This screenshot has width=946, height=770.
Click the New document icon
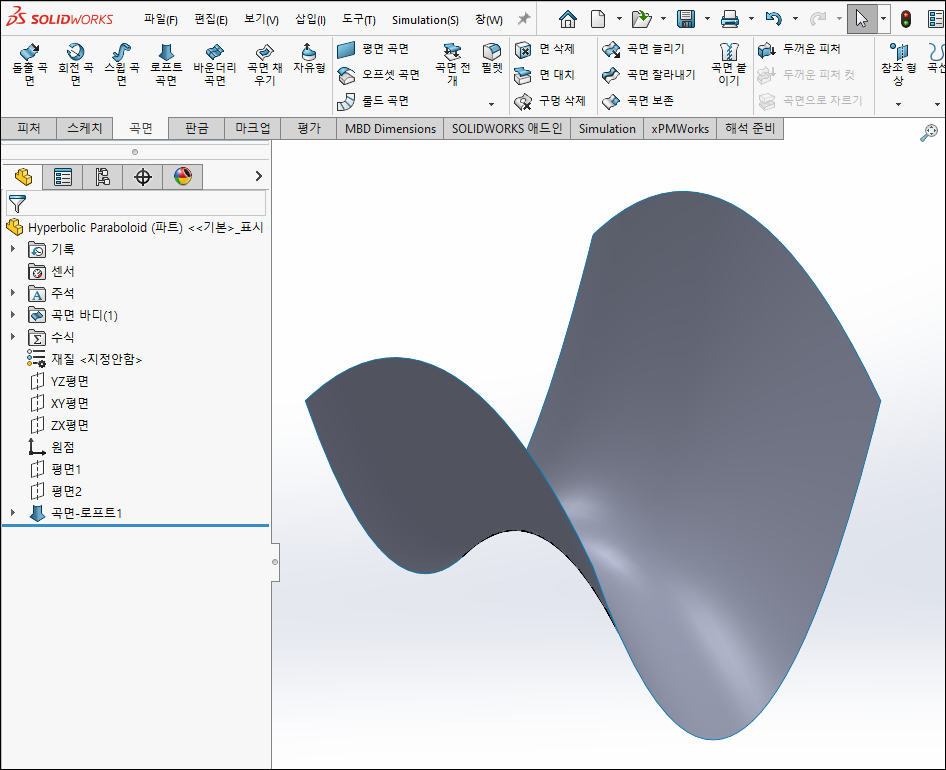click(598, 19)
